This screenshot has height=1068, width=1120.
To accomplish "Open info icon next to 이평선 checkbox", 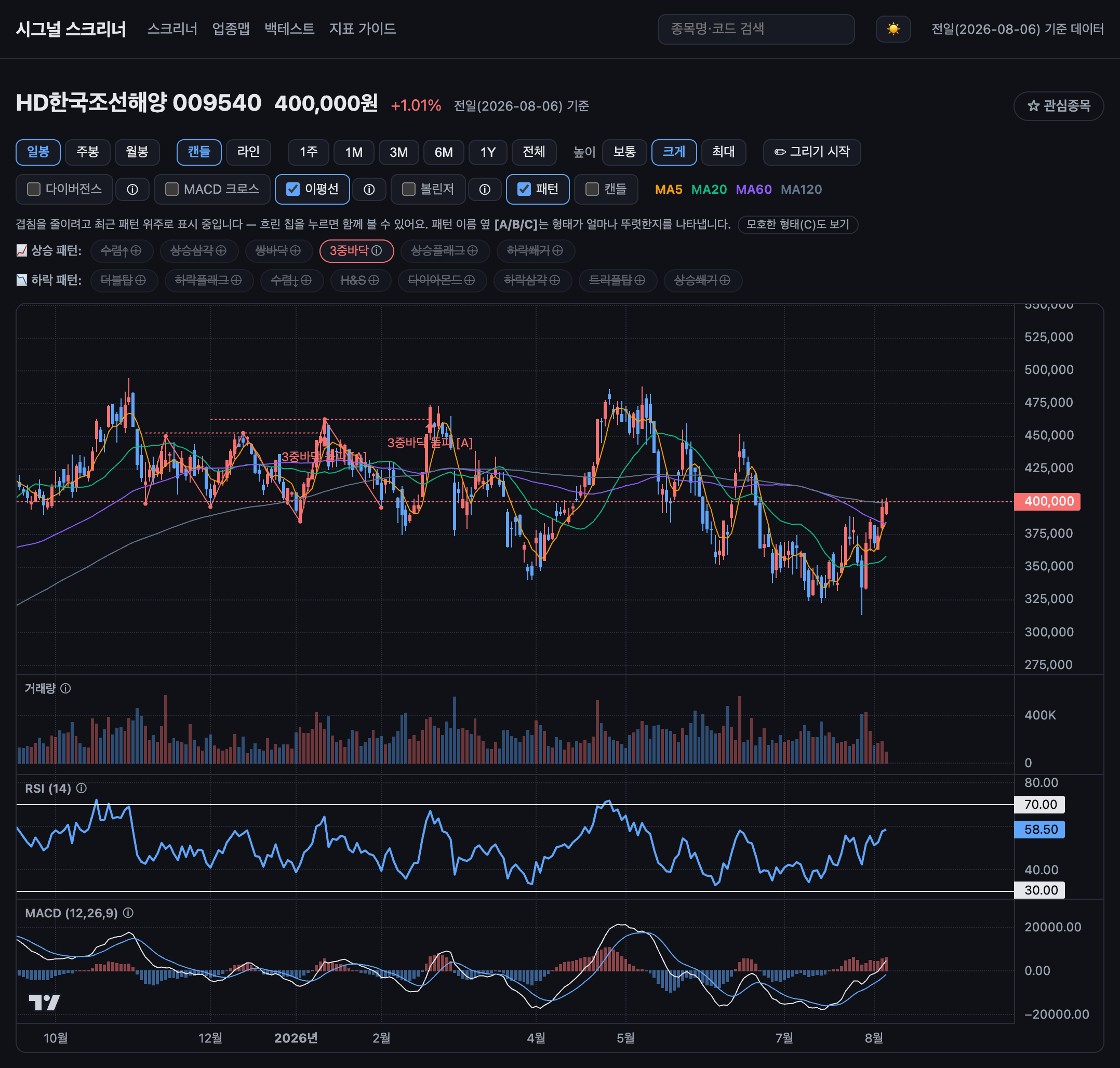I will (369, 190).
